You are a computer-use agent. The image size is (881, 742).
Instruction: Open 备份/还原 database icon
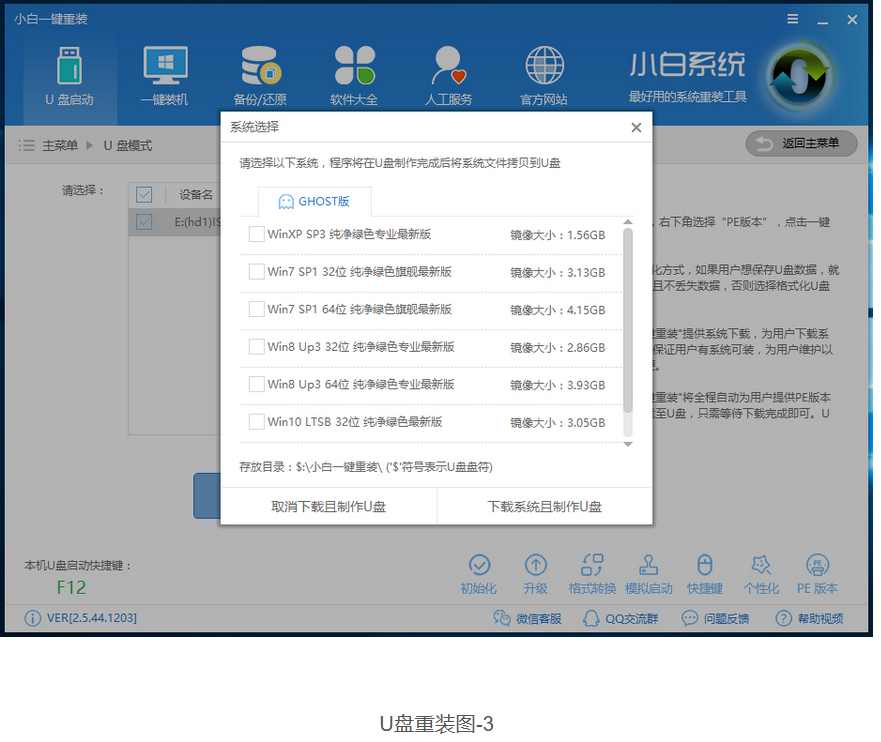pos(260,66)
